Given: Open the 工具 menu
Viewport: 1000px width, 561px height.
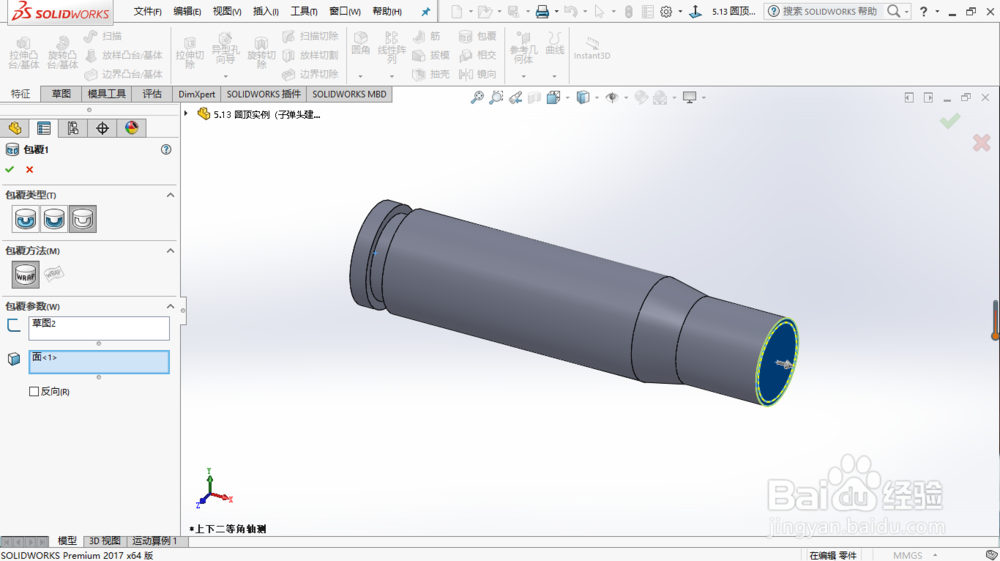Looking at the screenshot, I should pos(304,11).
